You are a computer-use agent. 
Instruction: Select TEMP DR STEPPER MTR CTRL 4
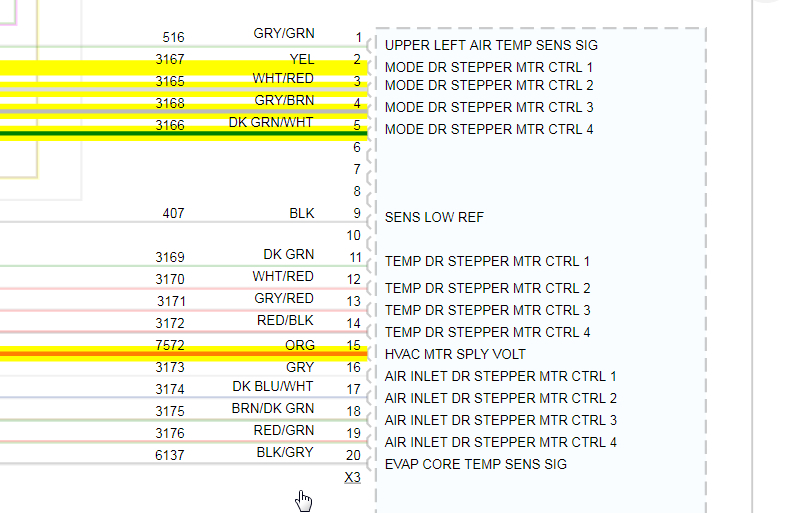pos(488,333)
